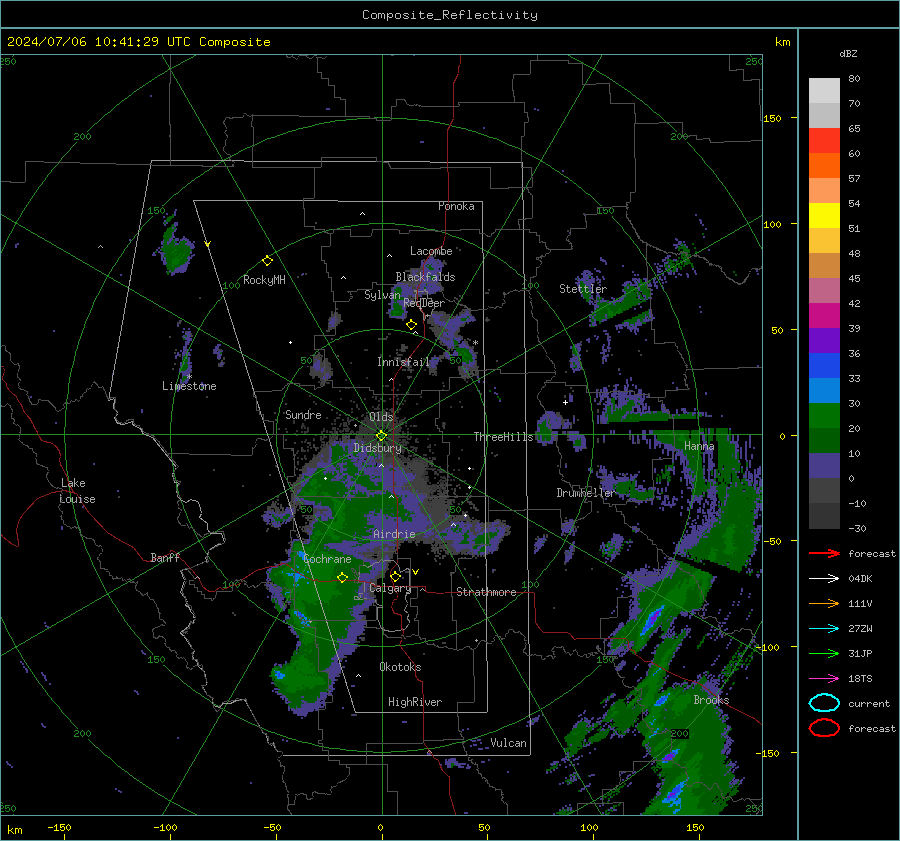Select the 80 dBZ light gray swatch
Image resolution: width=900 pixels, height=841 pixels.
click(x=824, y=90)
